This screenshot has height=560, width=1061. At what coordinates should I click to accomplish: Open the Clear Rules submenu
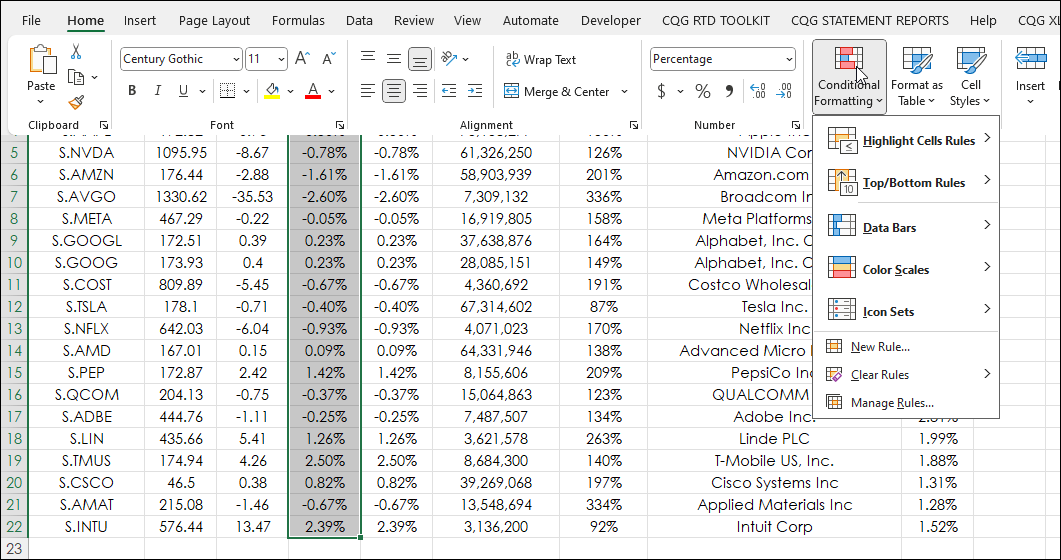pyautogui.click(x=906, y=374)
